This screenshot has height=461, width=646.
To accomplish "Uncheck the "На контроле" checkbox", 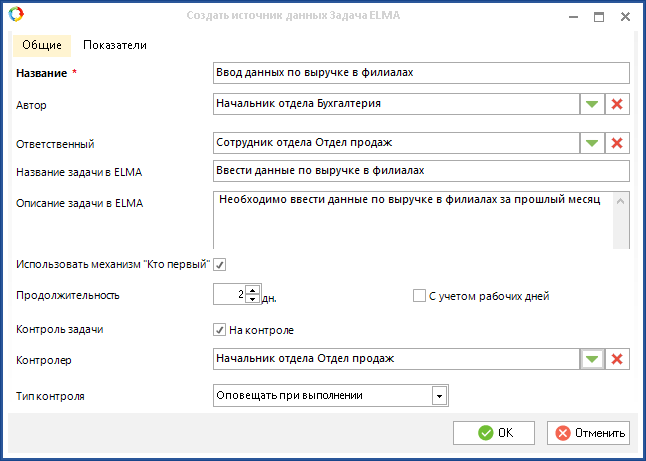I will [220, 329].
